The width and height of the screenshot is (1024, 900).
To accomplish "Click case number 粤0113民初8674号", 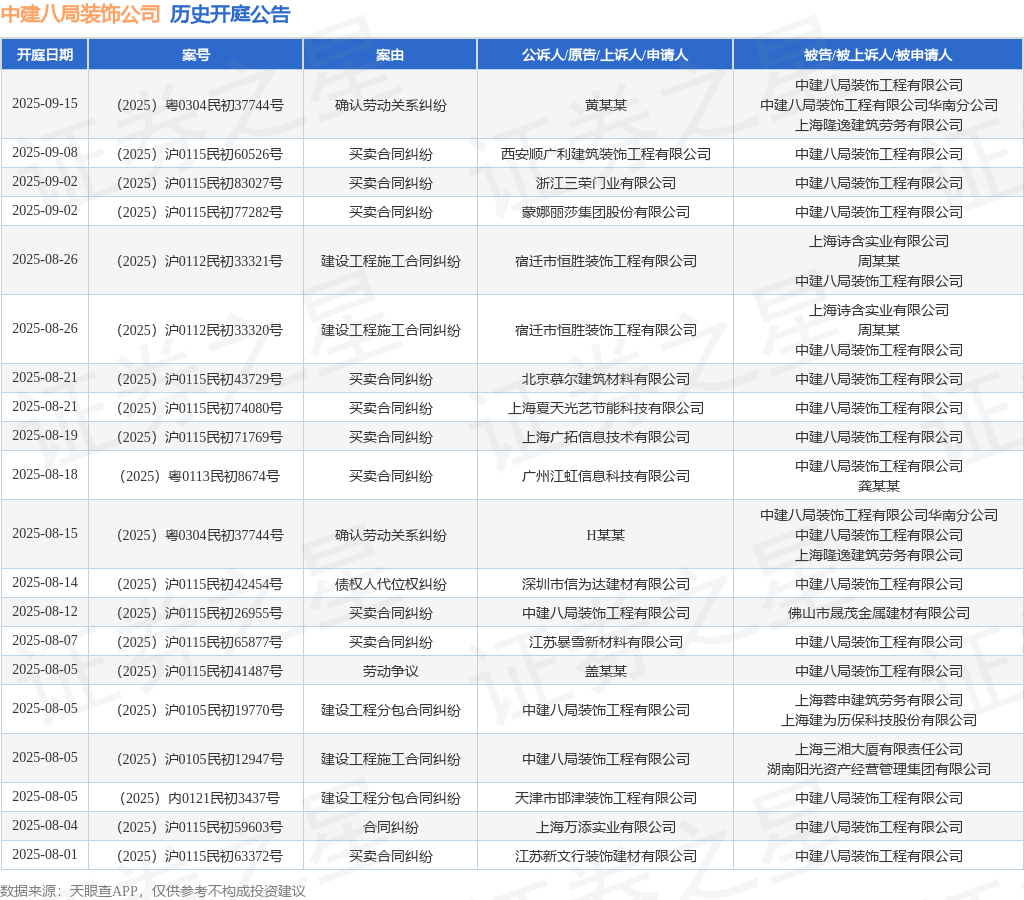I will point(200,476).
